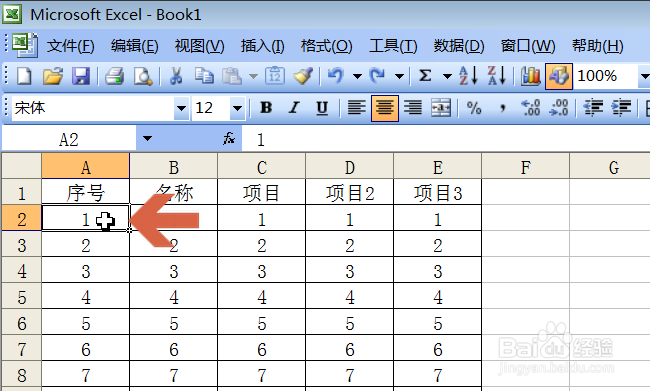Expand the Paste options dropdown arrow
Screen dimensions: 650x391
(253, 76)
